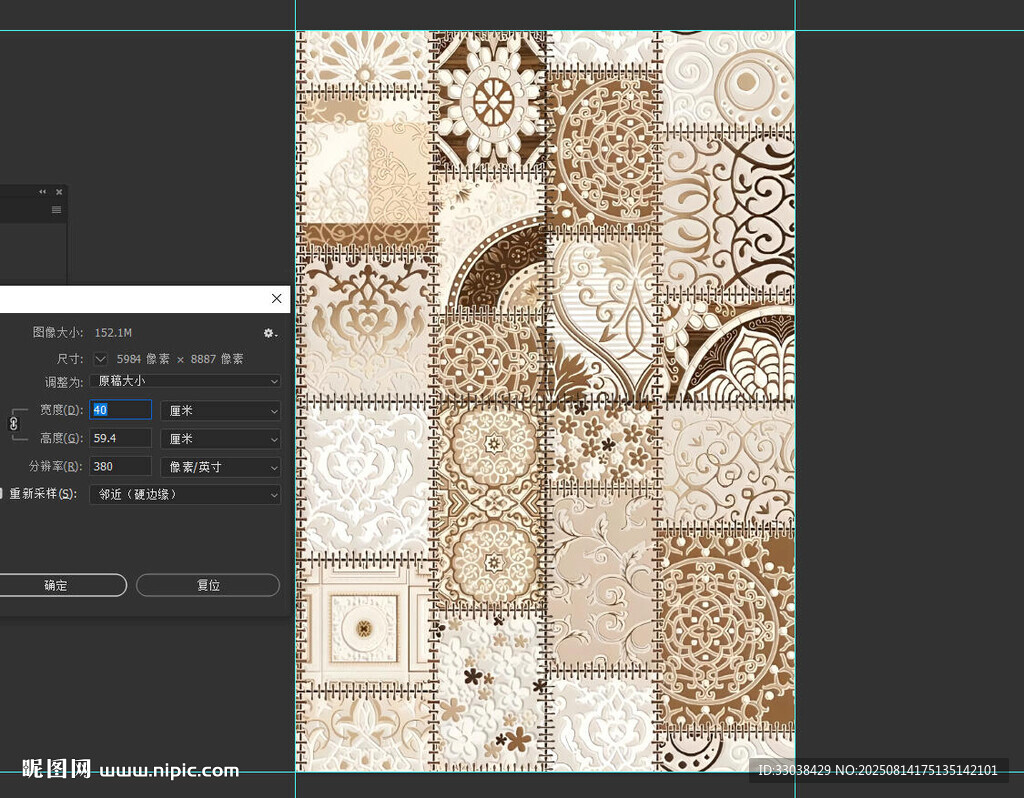Expand the 尺寸 dimensions unit chevron
The width and height of the screenshot is (1024, 798).
coord(100,359)
